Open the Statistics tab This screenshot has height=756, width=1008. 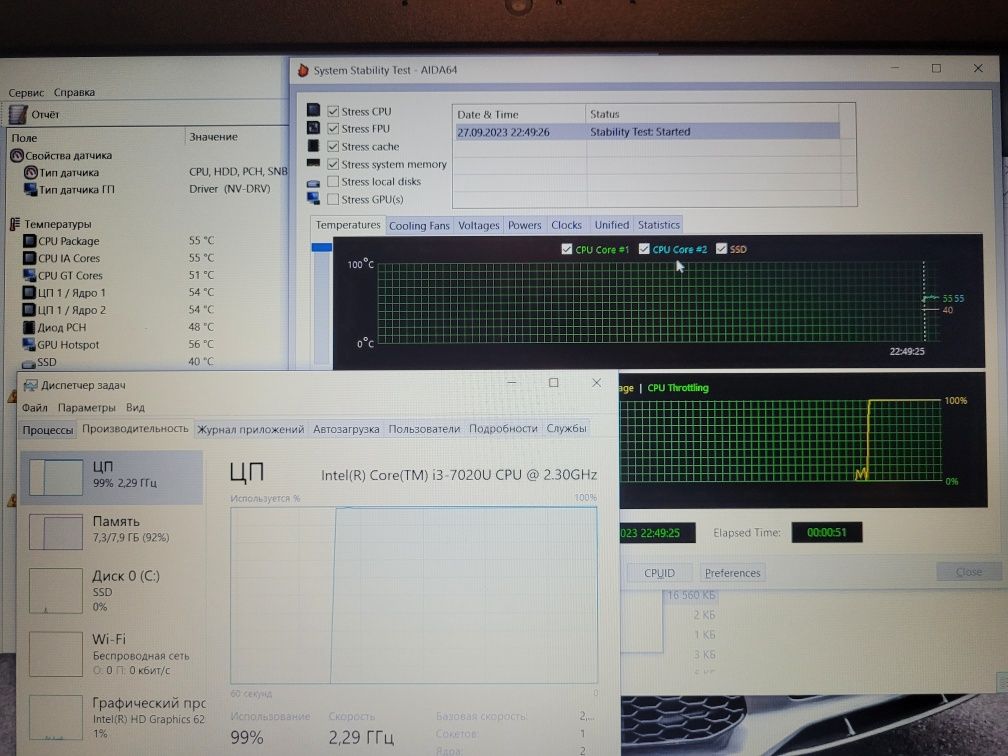click(658, 225)
